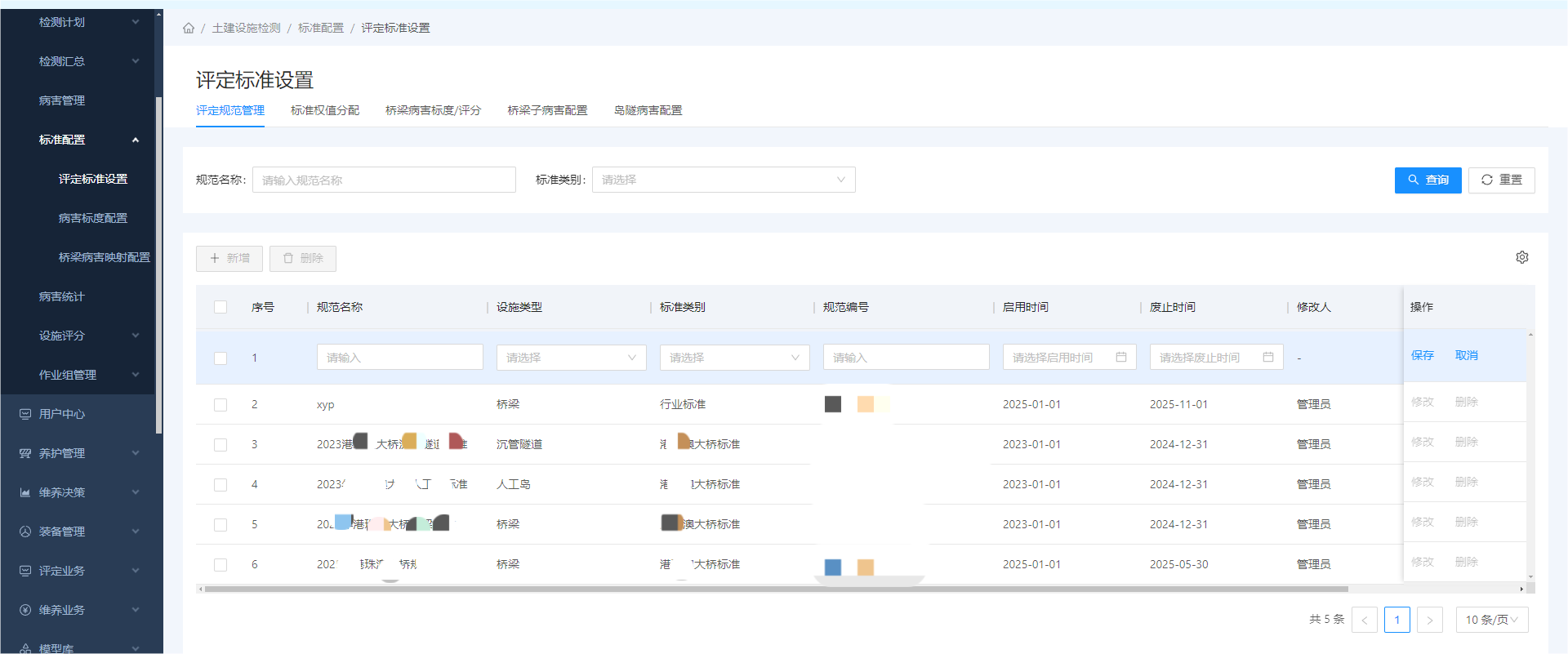
Task: Open 标准类别 dropdown in editing row
Action: pos(735,357)
